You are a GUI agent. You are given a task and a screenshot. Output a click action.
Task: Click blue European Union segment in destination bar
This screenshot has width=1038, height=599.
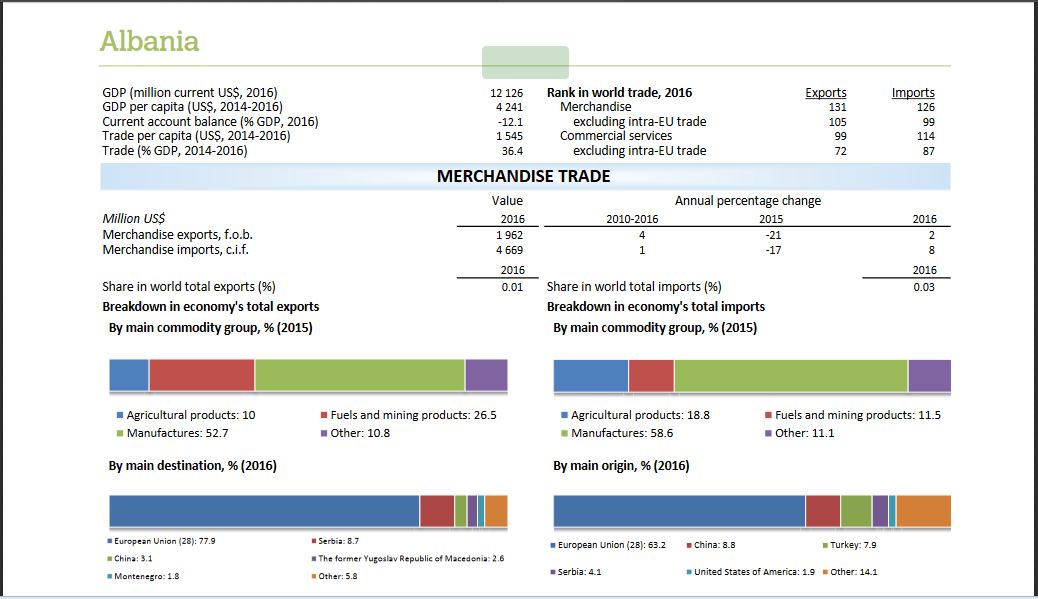click(x=264, y=510)
